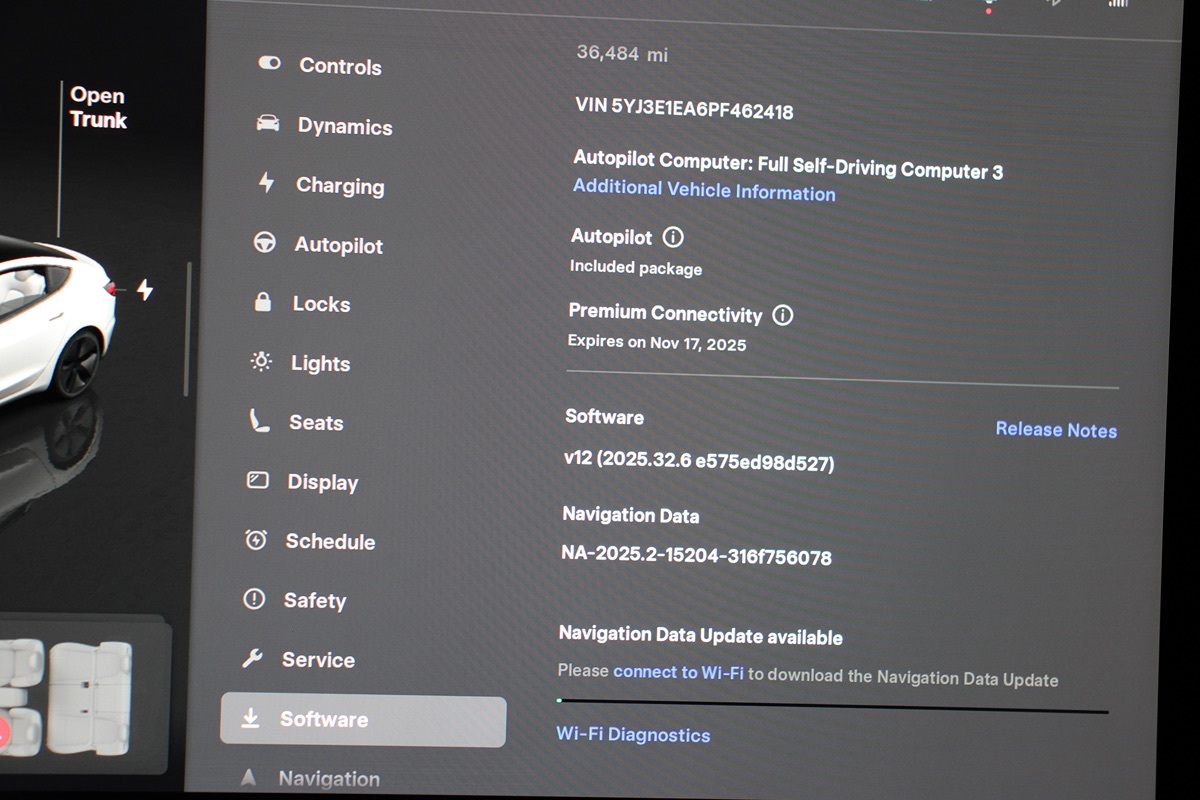Tap the Controls toggle icon in sidebar
Screen dimensions: 1200x800
click(x=269, y=63)
